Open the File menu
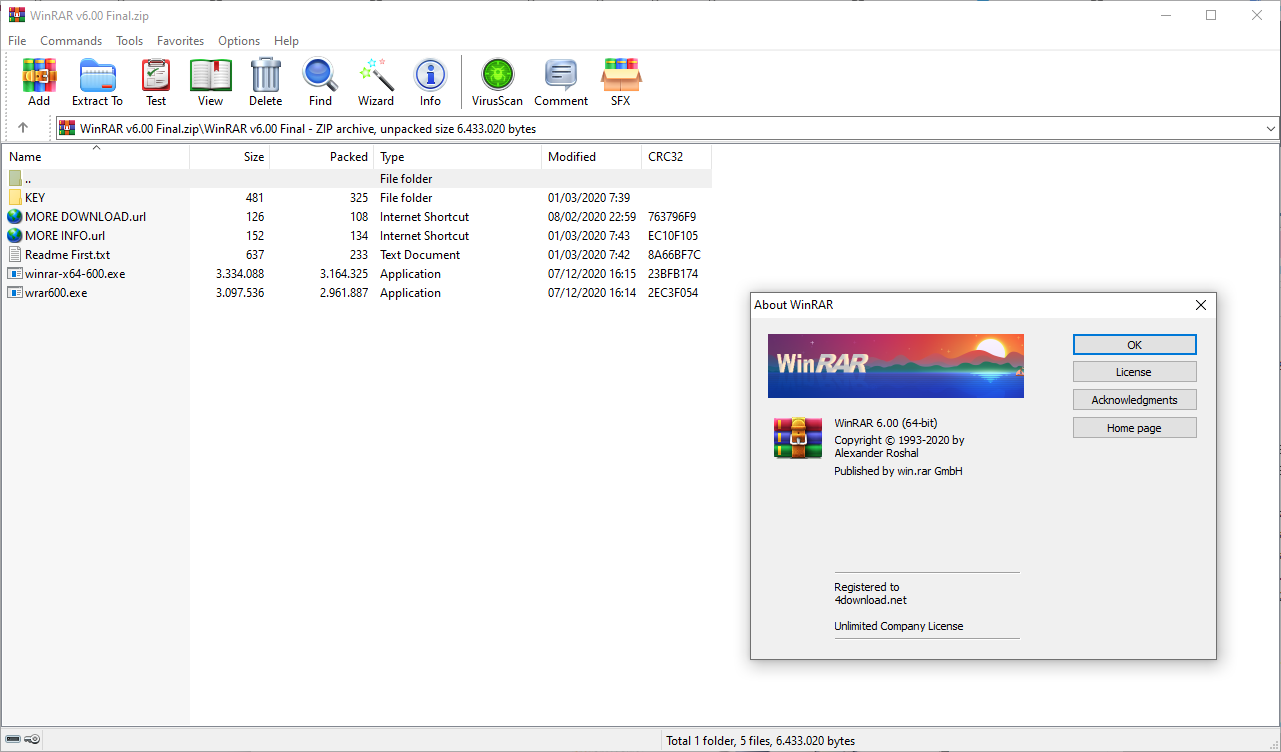 tap(17, 41)
